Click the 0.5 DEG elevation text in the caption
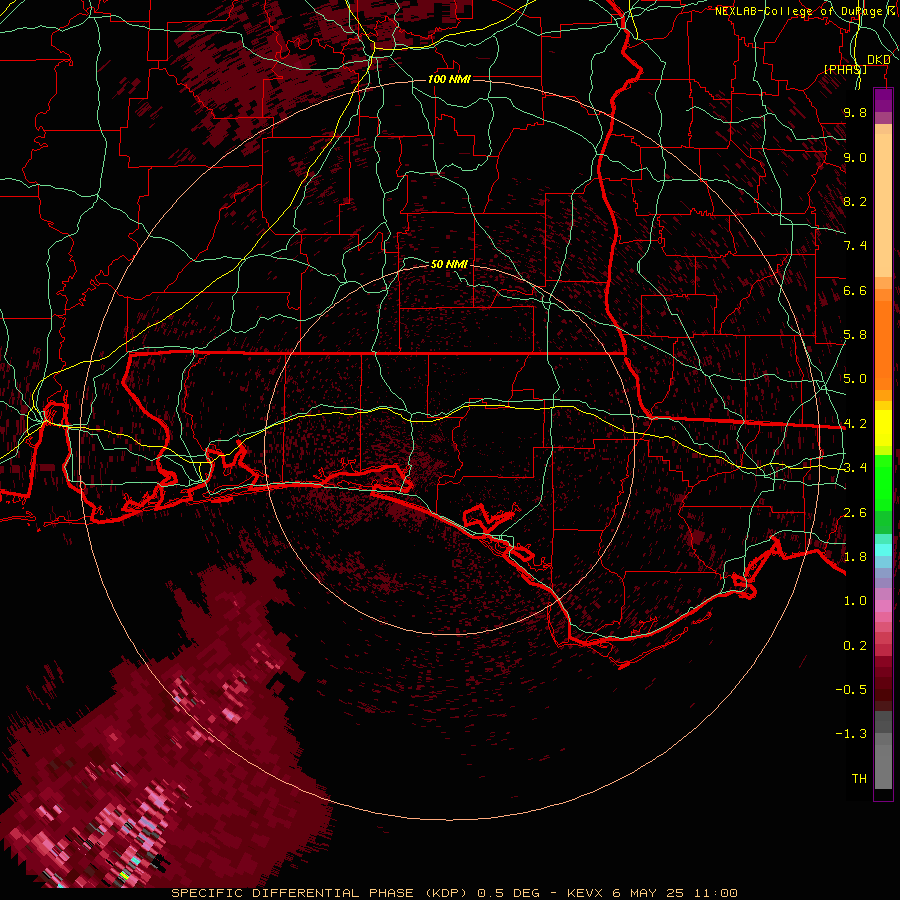This screenshot has width=900, height=900. click(x=509, y=893)
